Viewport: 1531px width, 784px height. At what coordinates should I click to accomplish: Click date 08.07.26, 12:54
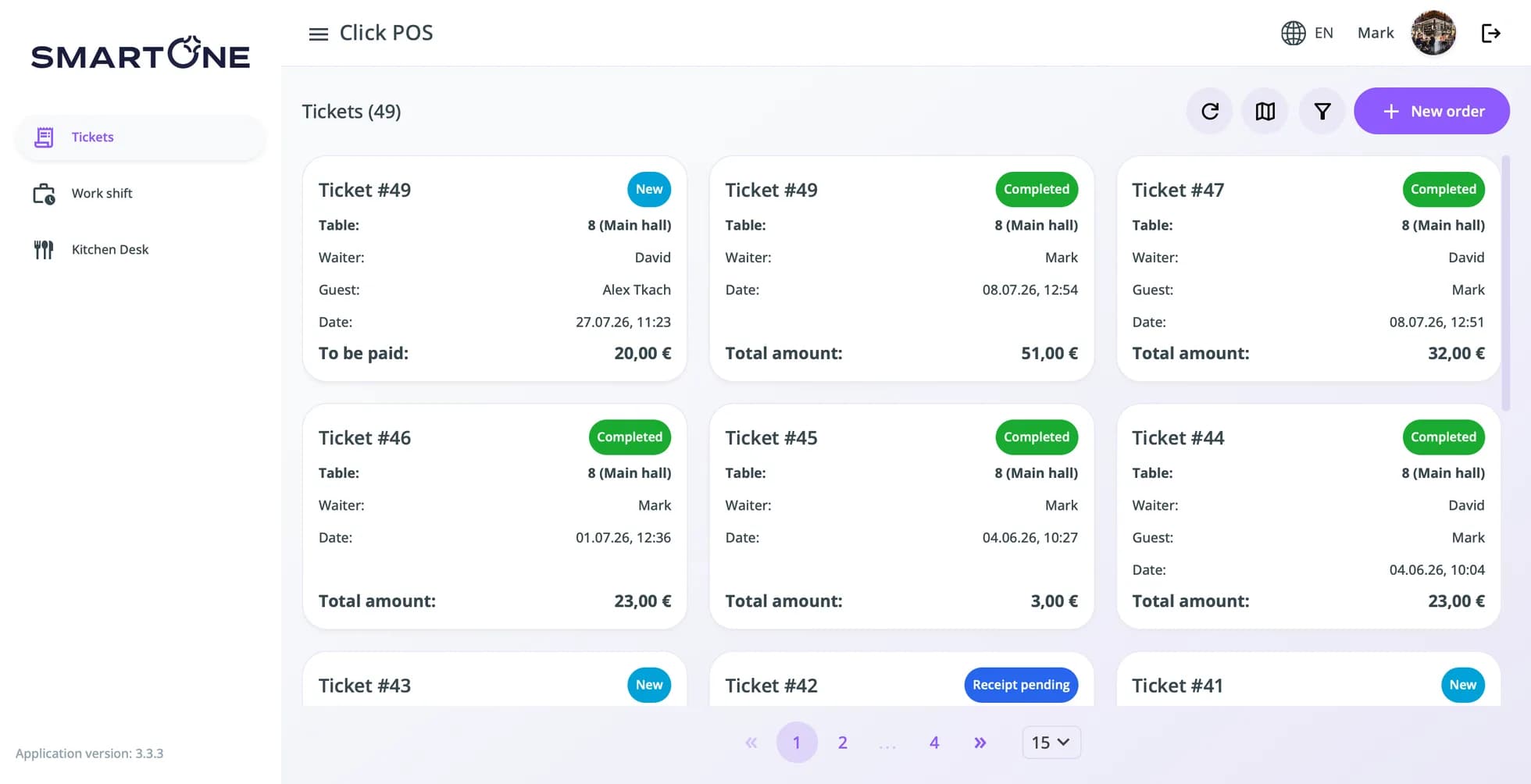coord(1030,290)
